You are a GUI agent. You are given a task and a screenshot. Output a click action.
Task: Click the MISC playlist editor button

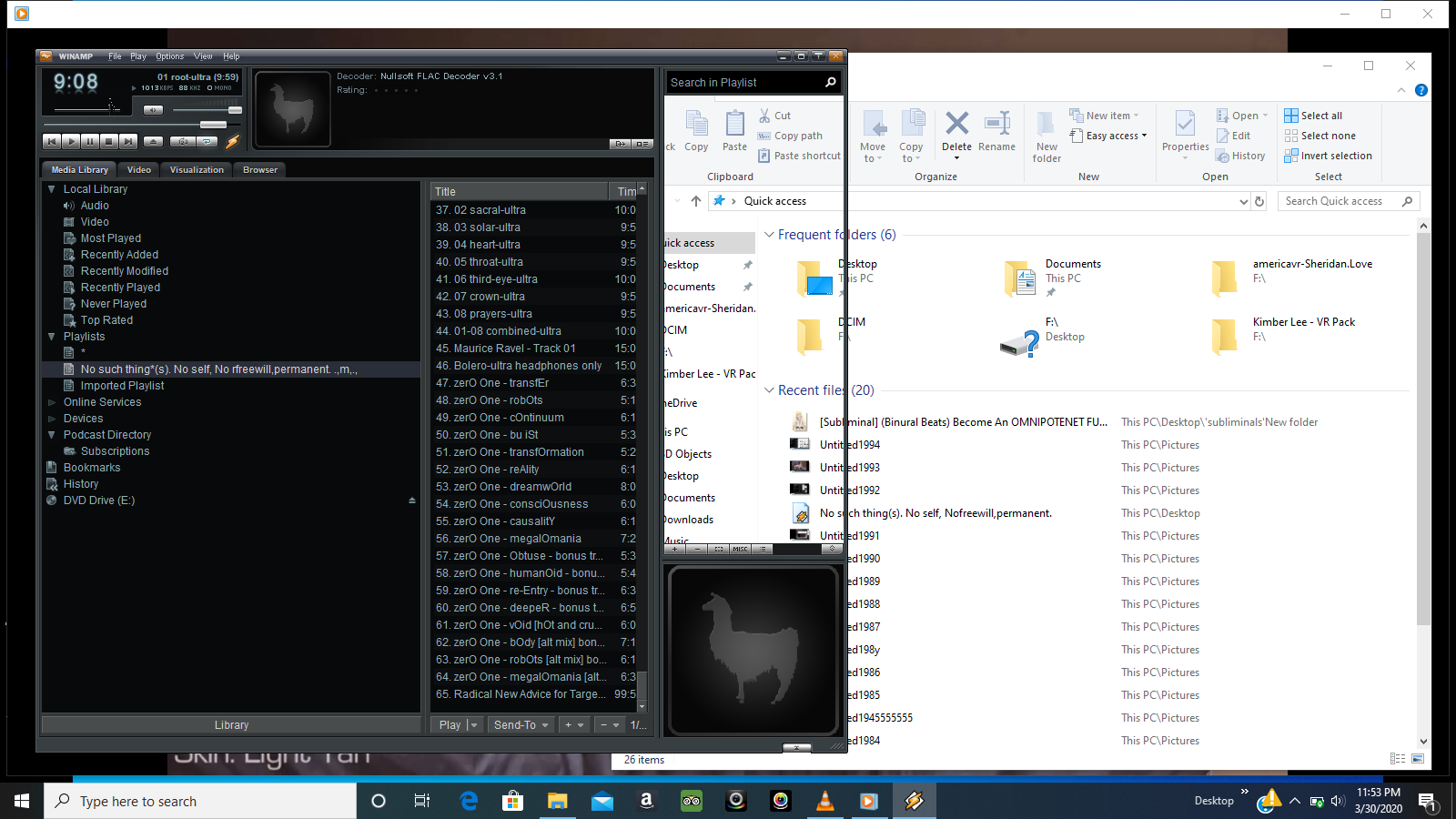coord(741,549)
